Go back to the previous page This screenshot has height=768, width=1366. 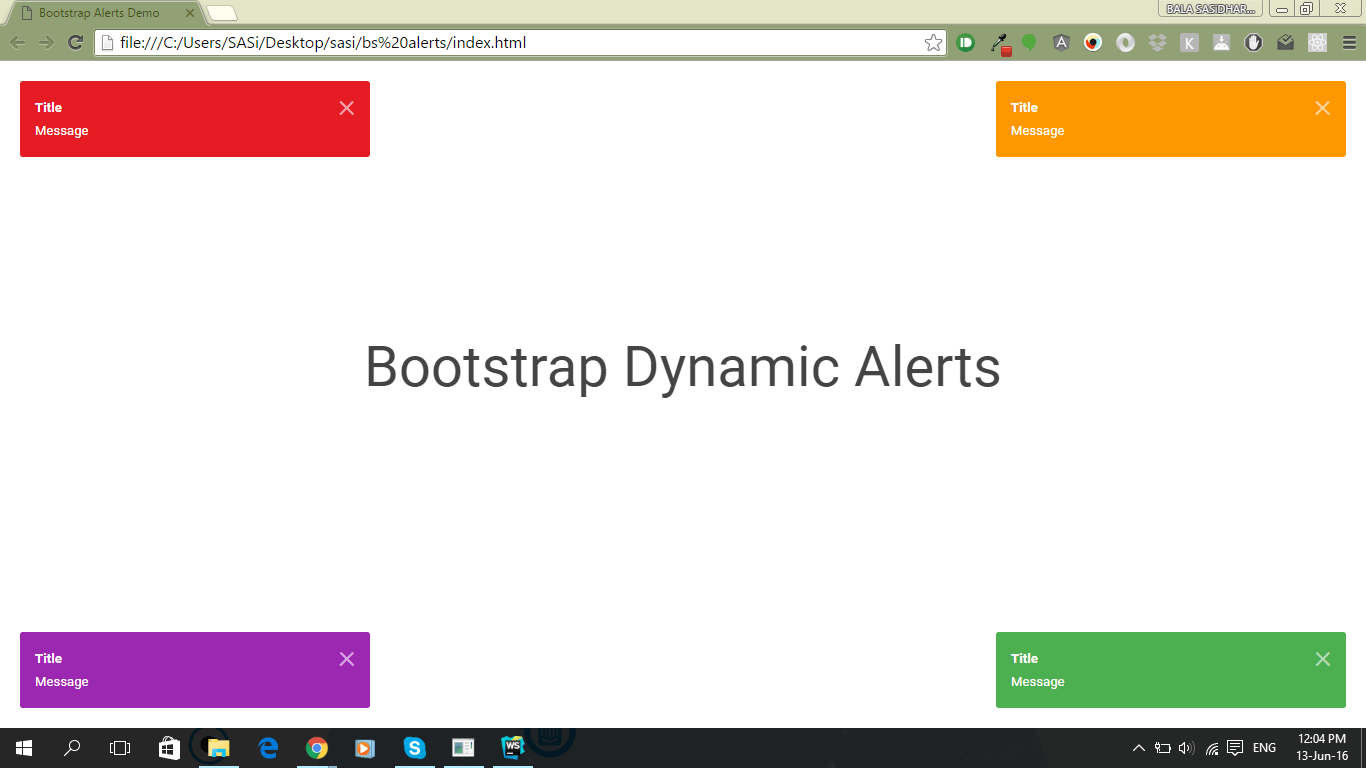coord(18,43)
